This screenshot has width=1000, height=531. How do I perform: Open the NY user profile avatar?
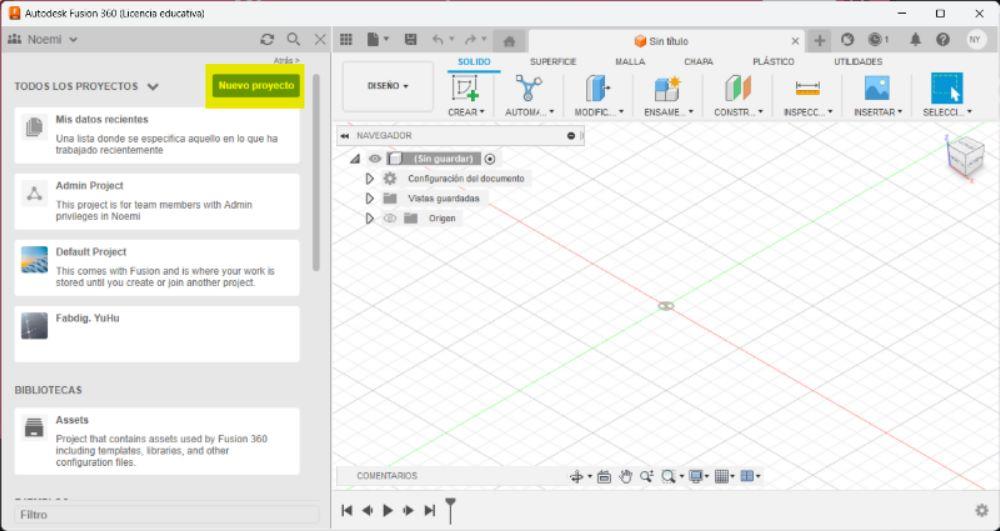point(975,40)
